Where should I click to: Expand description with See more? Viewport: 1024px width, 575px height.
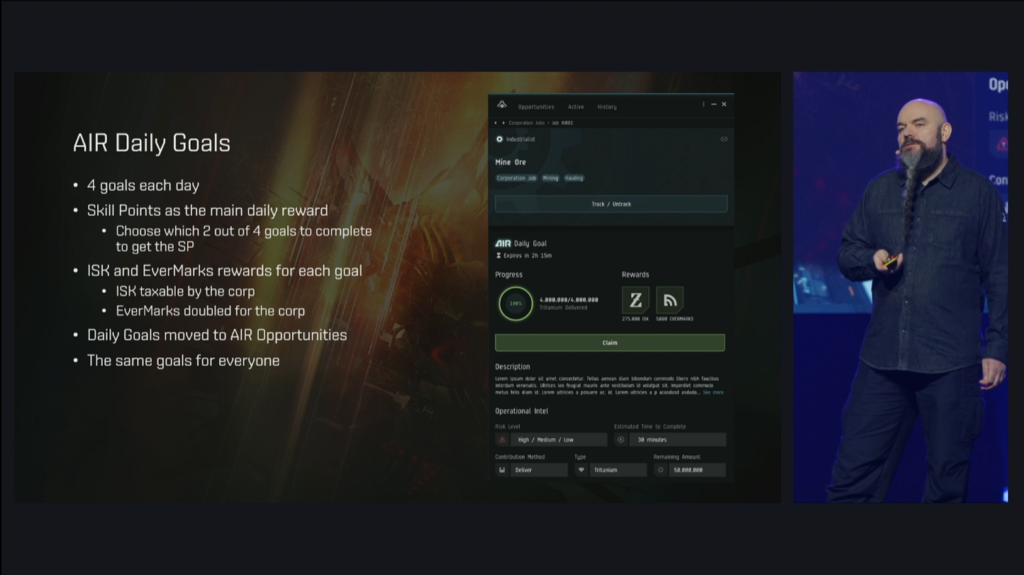click(713, 392)
